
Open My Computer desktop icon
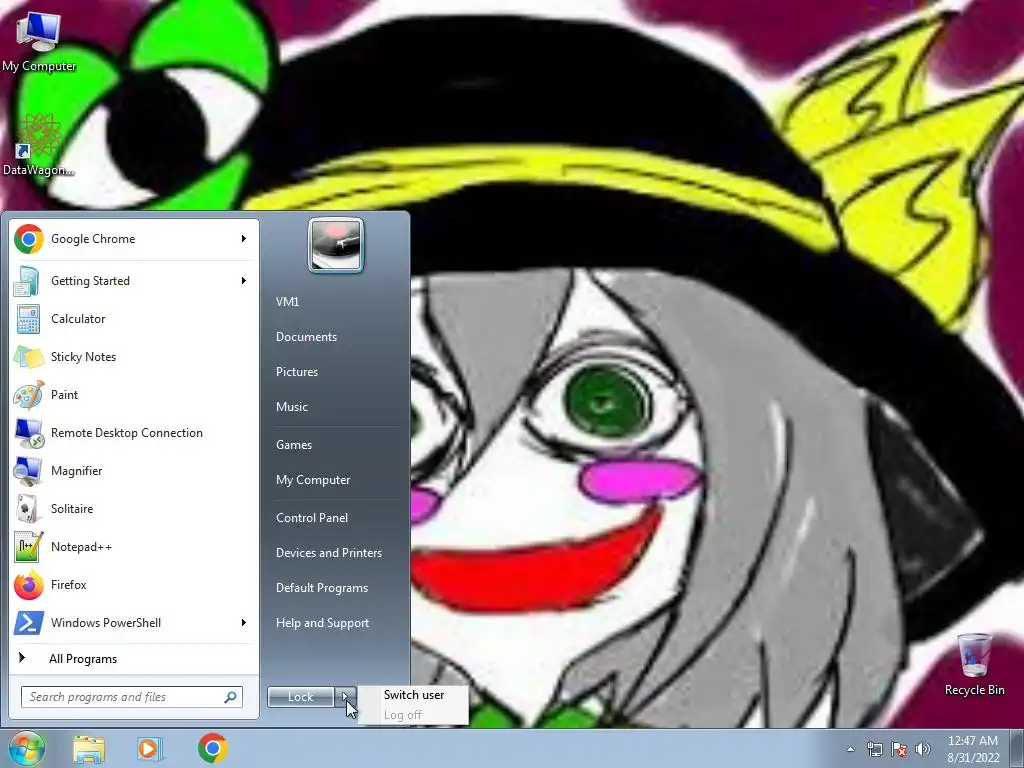tap(39, 40)
